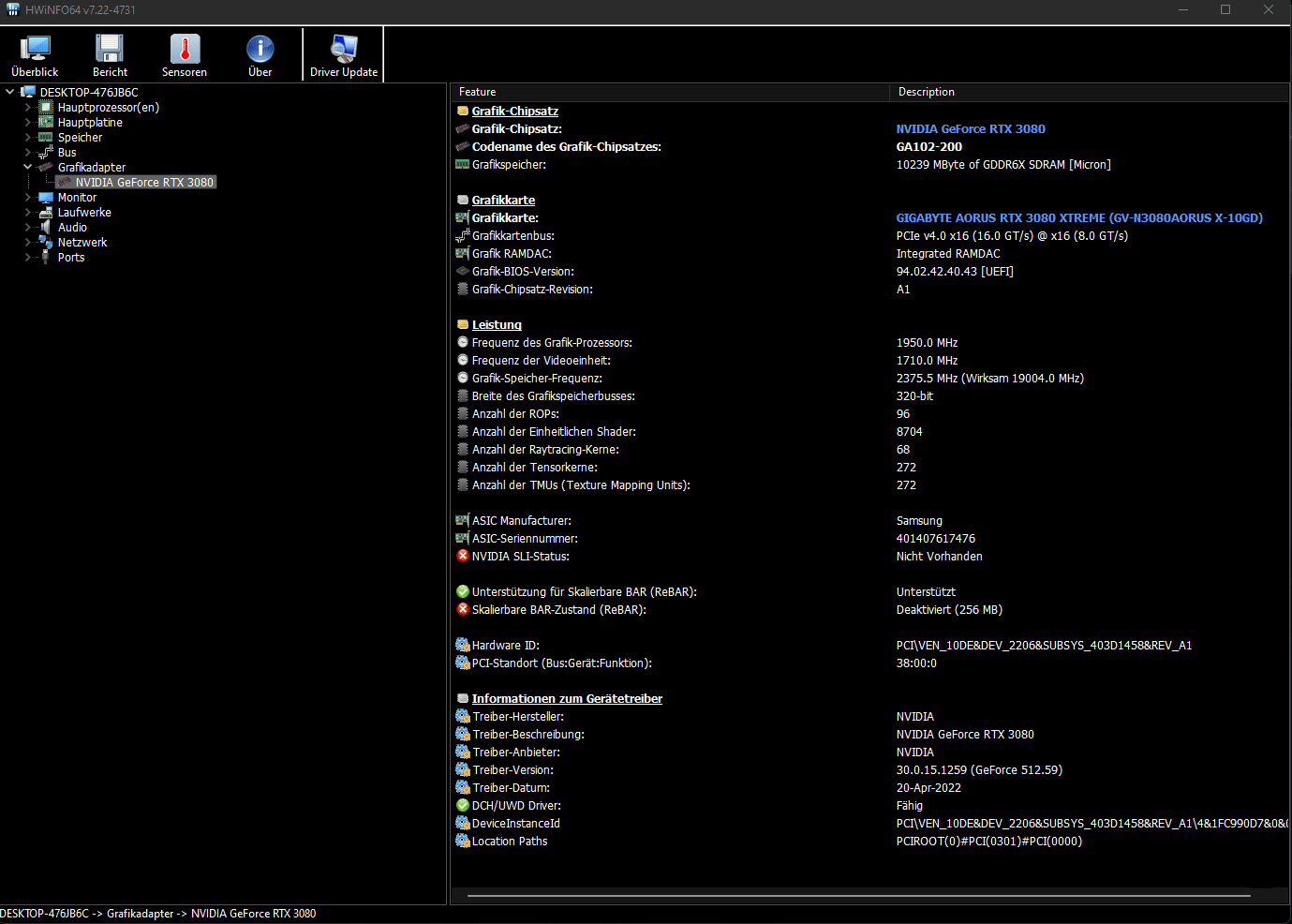
Task: Click the Bericht report save icon
Action: click(x=110, y=56)
